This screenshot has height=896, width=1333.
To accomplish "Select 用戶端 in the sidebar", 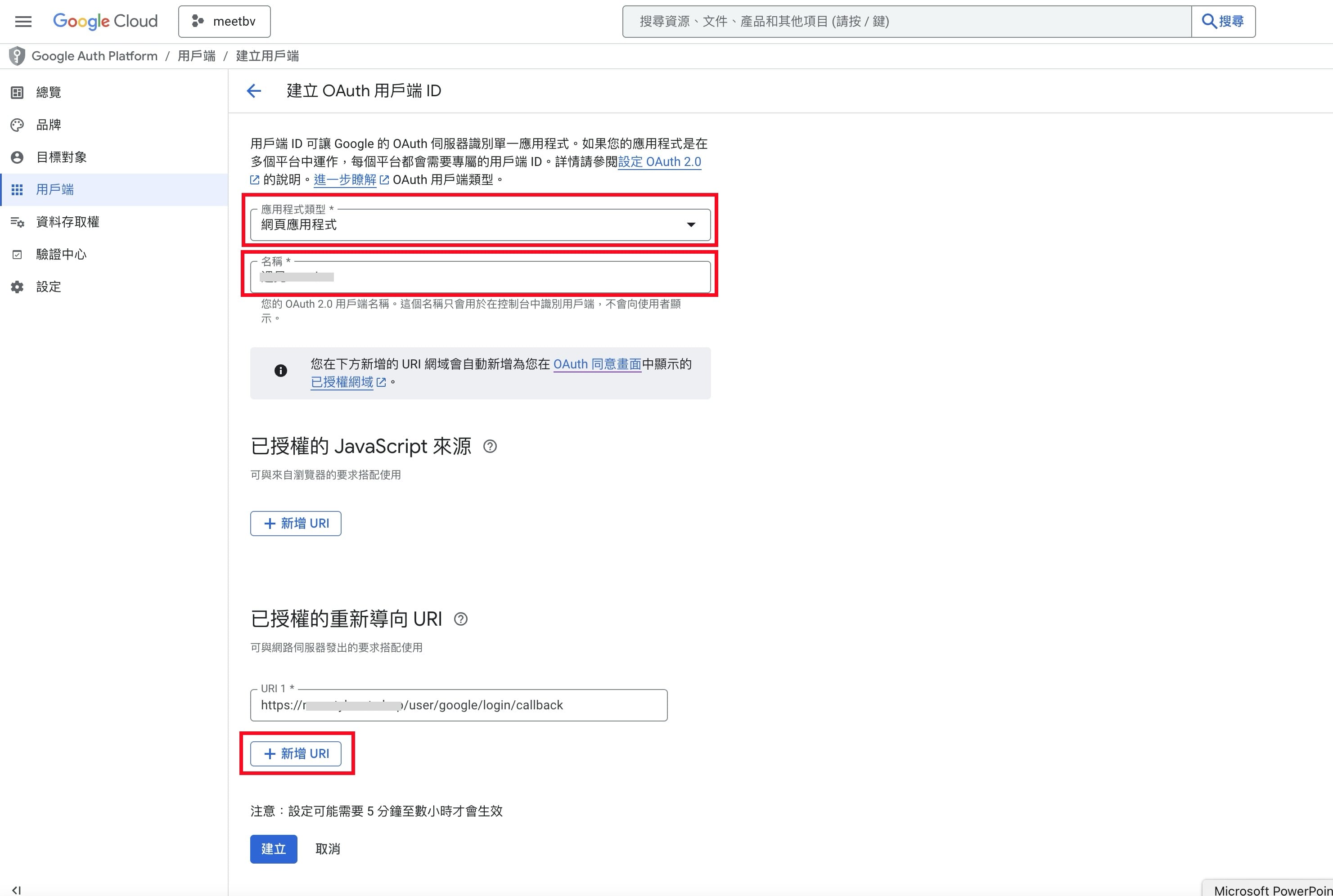I will click(x=114, y=190).
